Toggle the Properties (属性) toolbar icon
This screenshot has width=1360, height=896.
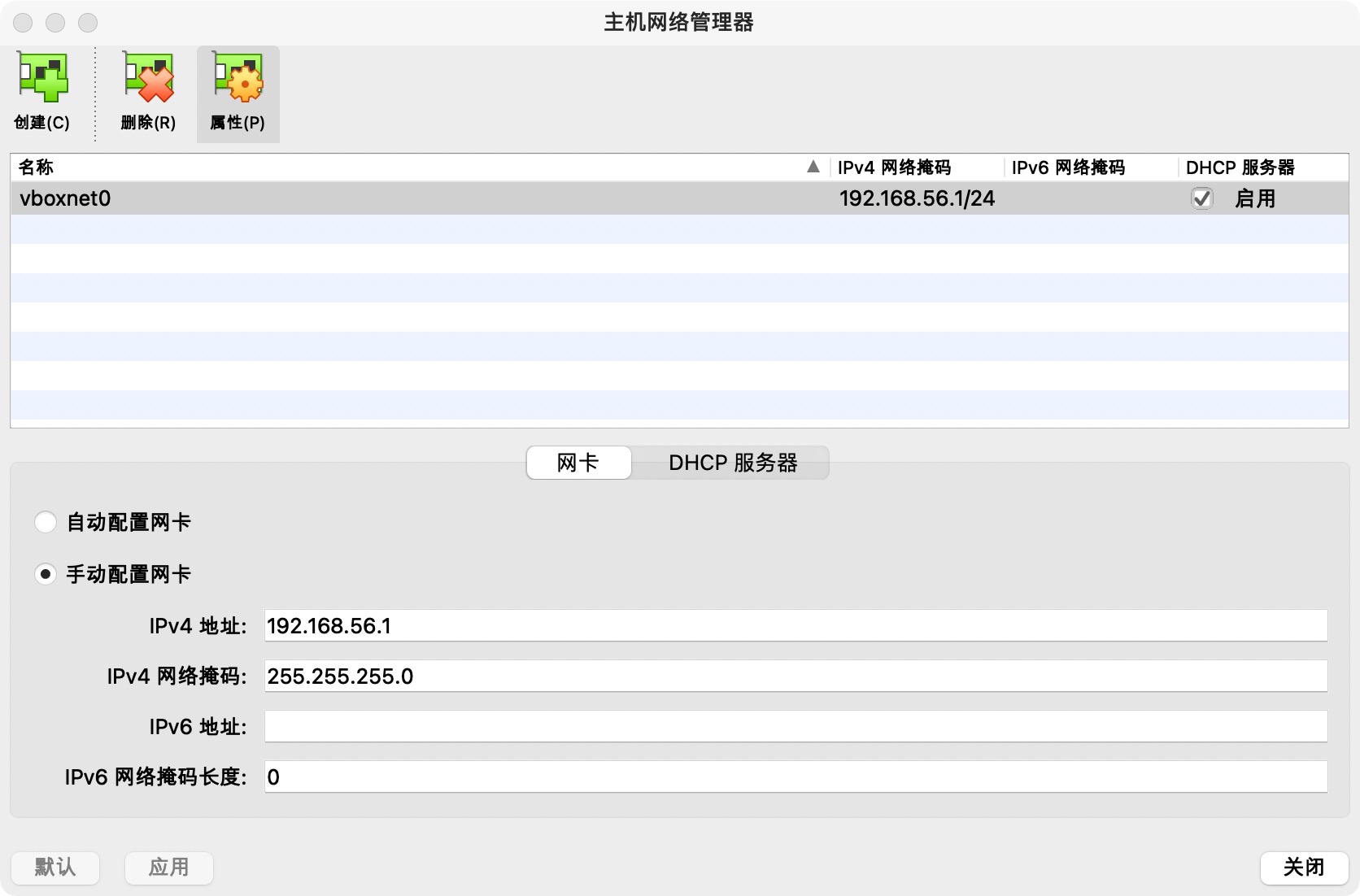point(238,79)
